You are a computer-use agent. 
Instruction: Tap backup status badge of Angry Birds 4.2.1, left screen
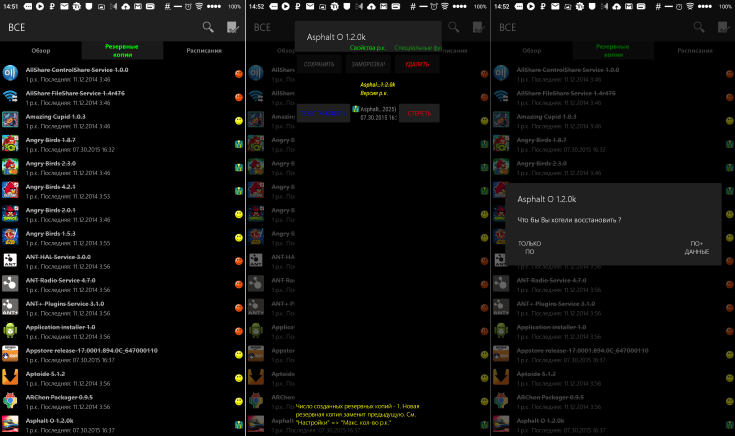pyautogui.click(x=239, y=191)
